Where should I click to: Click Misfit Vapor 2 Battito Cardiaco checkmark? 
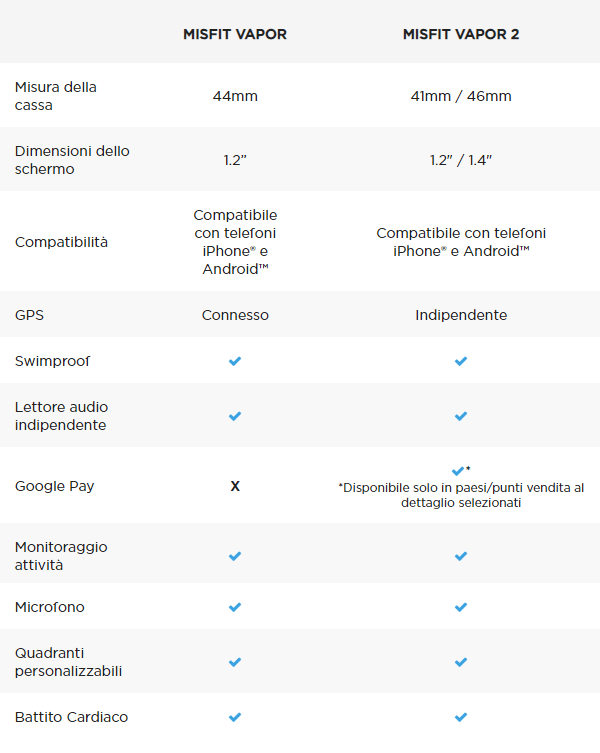(x=461, y=717)
